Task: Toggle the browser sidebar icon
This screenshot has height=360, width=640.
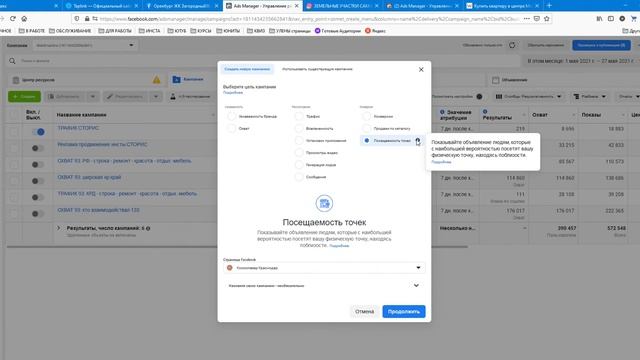Action: 611,18
